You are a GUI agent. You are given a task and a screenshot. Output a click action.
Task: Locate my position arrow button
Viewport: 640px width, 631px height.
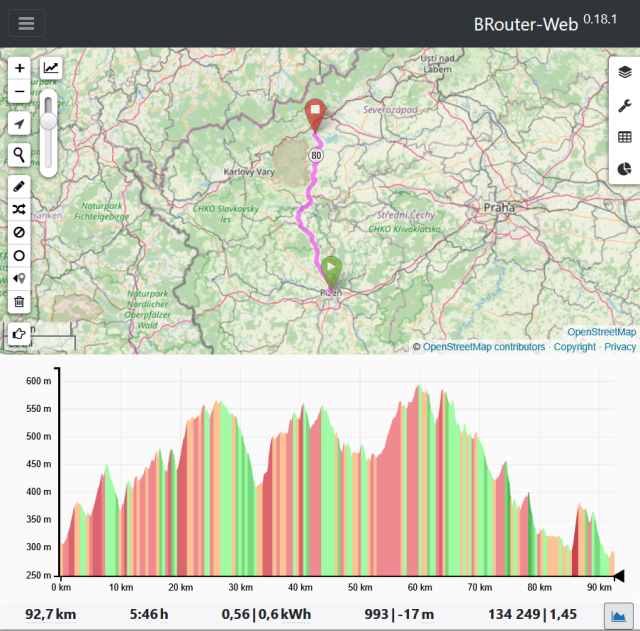point(19,124)
